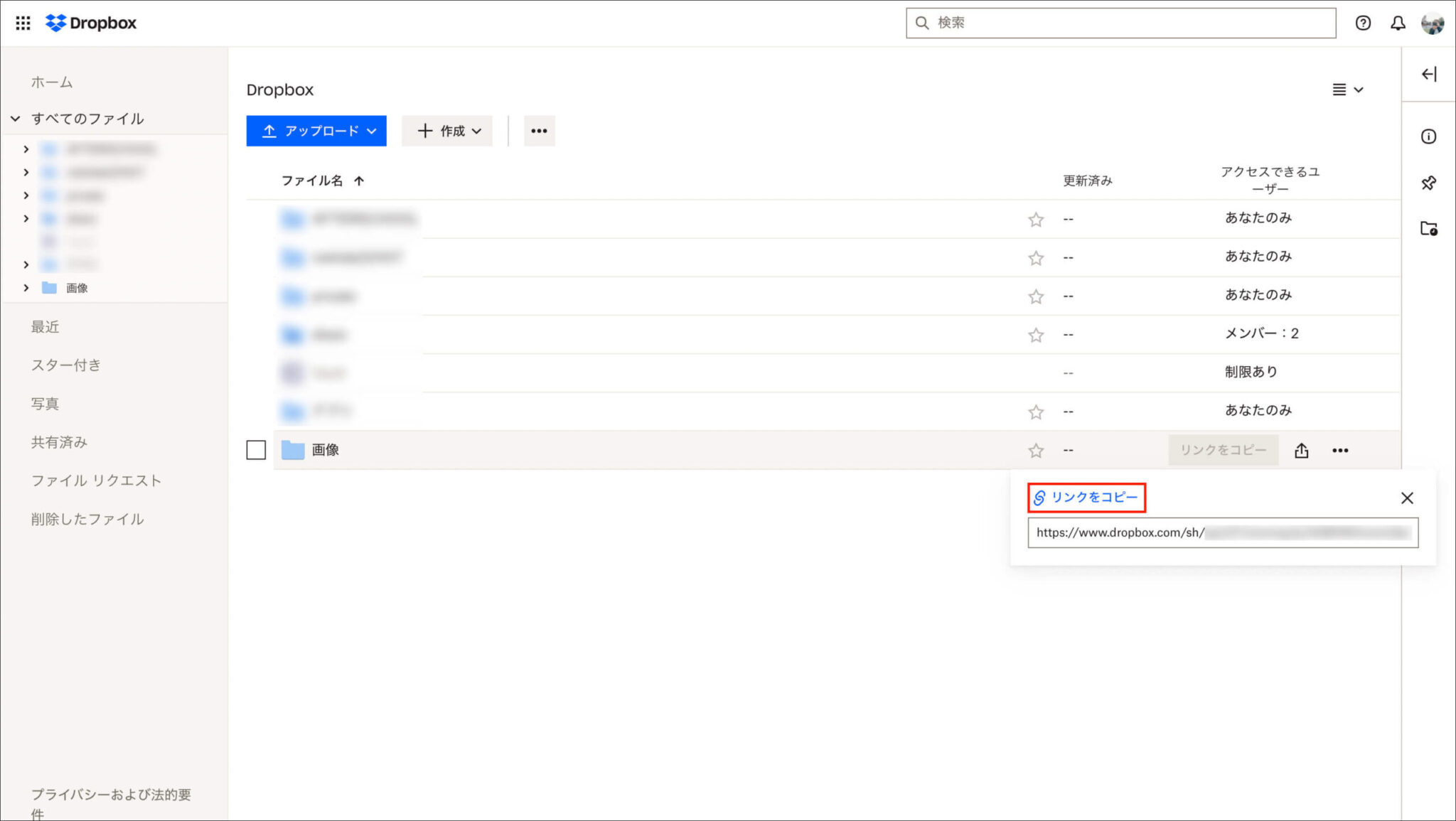This screenshot has width=1456, height=821.
Task: Open 削除したファイル in sidebar
Action: point(87,519)
